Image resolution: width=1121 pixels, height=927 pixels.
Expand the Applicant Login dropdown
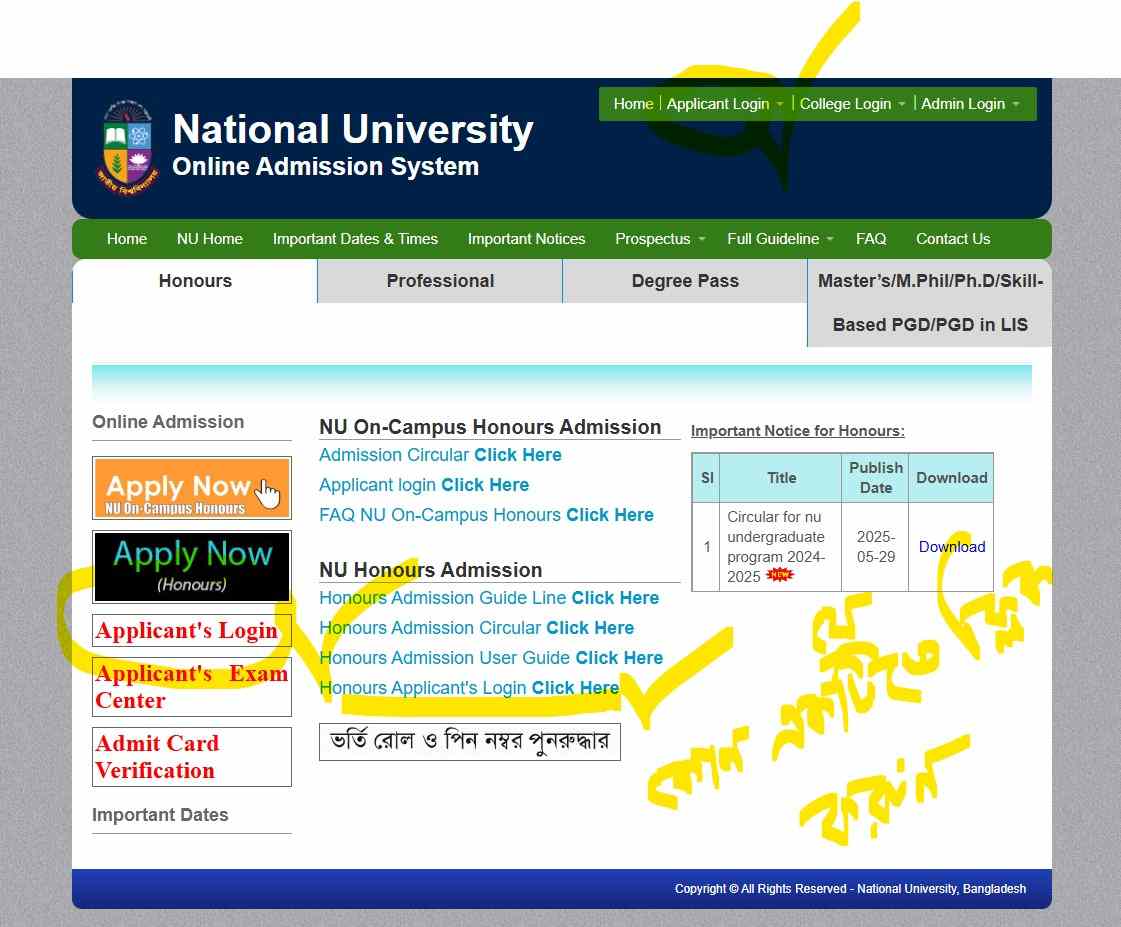tap(725, 104)
